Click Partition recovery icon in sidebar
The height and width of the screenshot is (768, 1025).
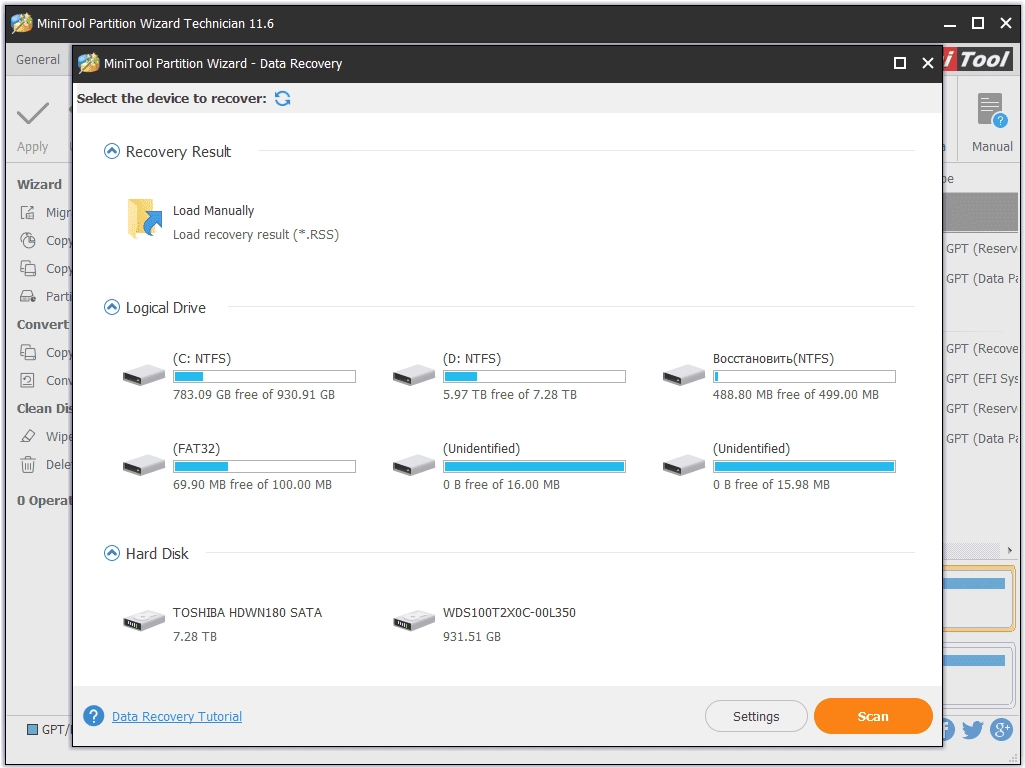[27, 296]
